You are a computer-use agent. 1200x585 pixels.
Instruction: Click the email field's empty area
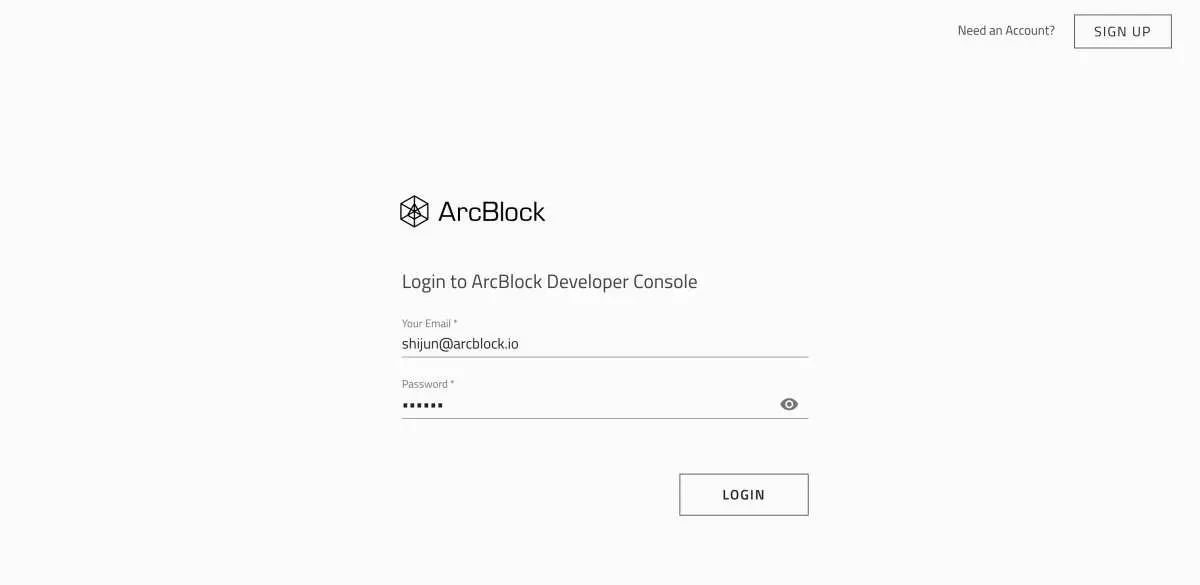click(664, 344)
